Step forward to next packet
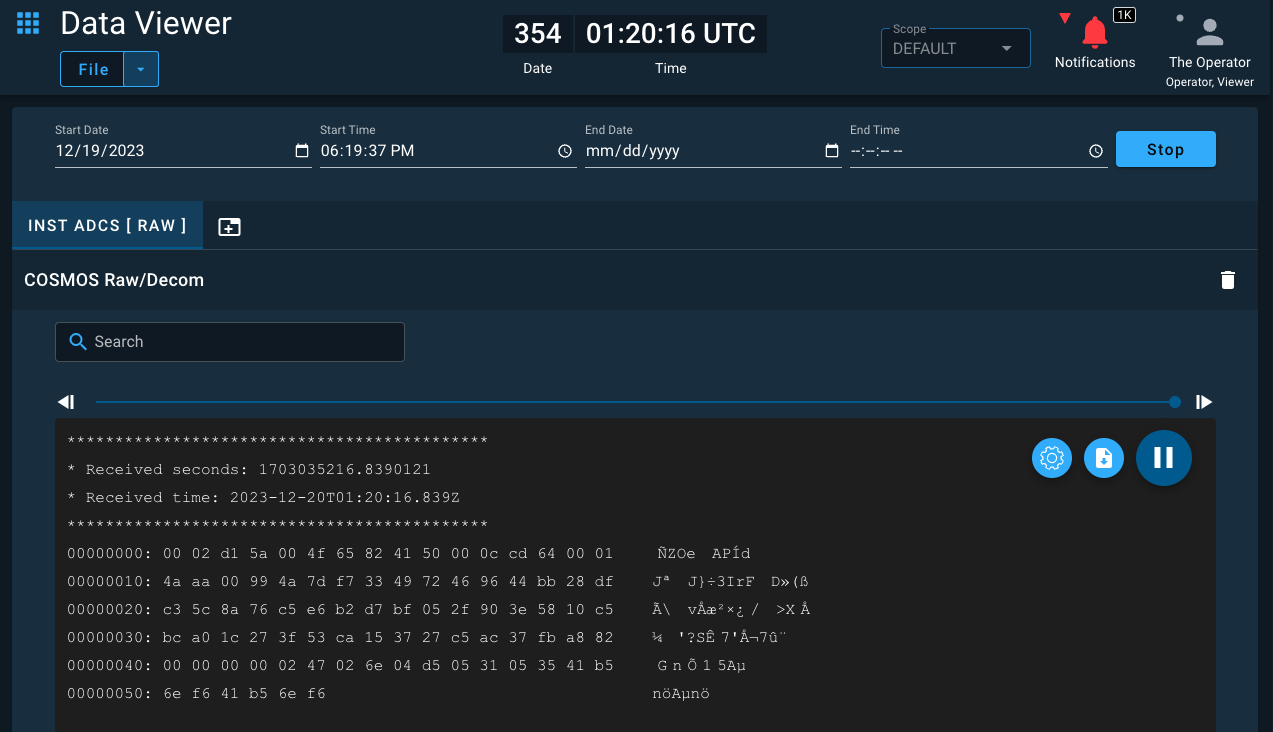1273x732 pixels. (x=1204, y=402)
